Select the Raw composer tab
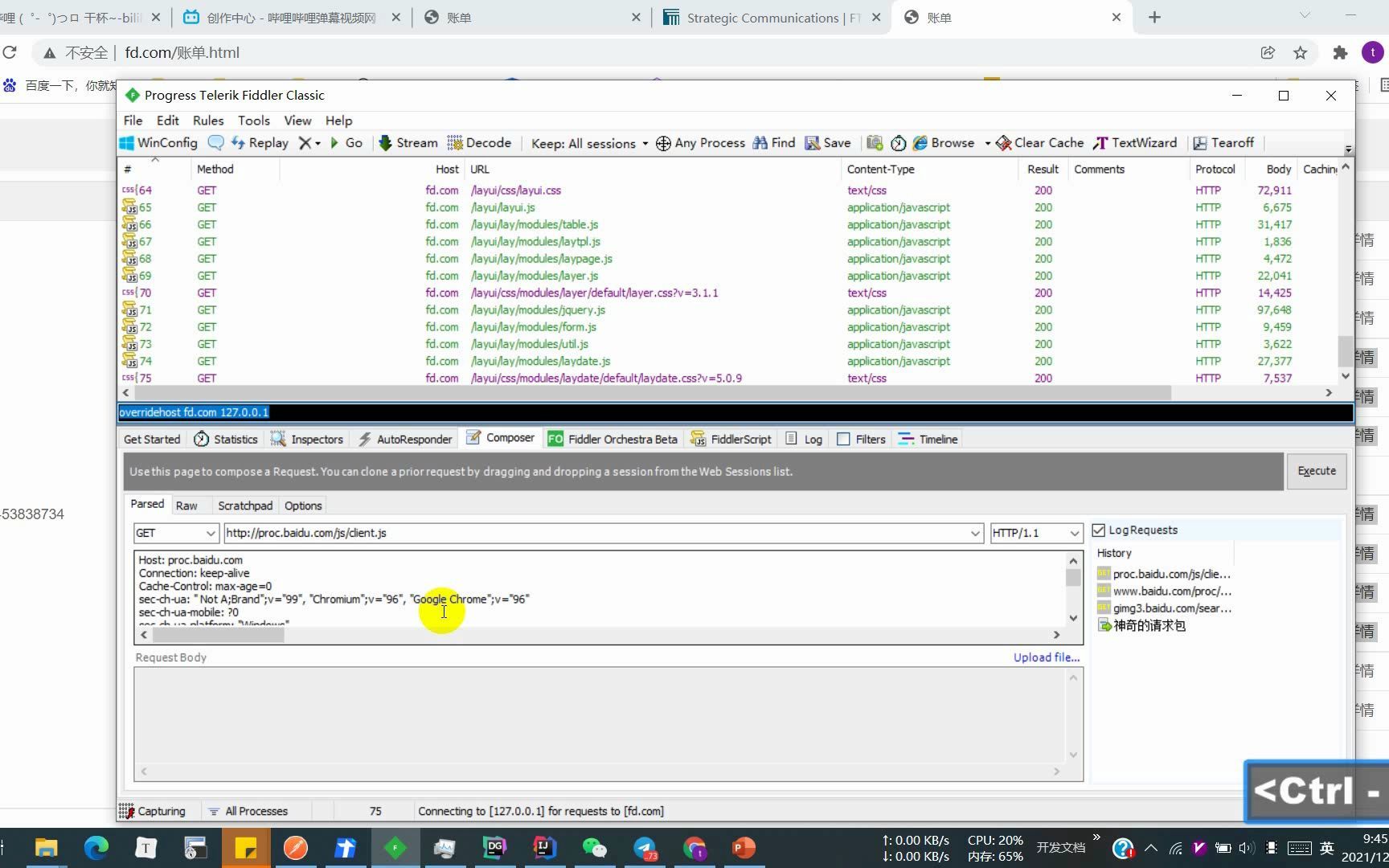 coord(186,506)
